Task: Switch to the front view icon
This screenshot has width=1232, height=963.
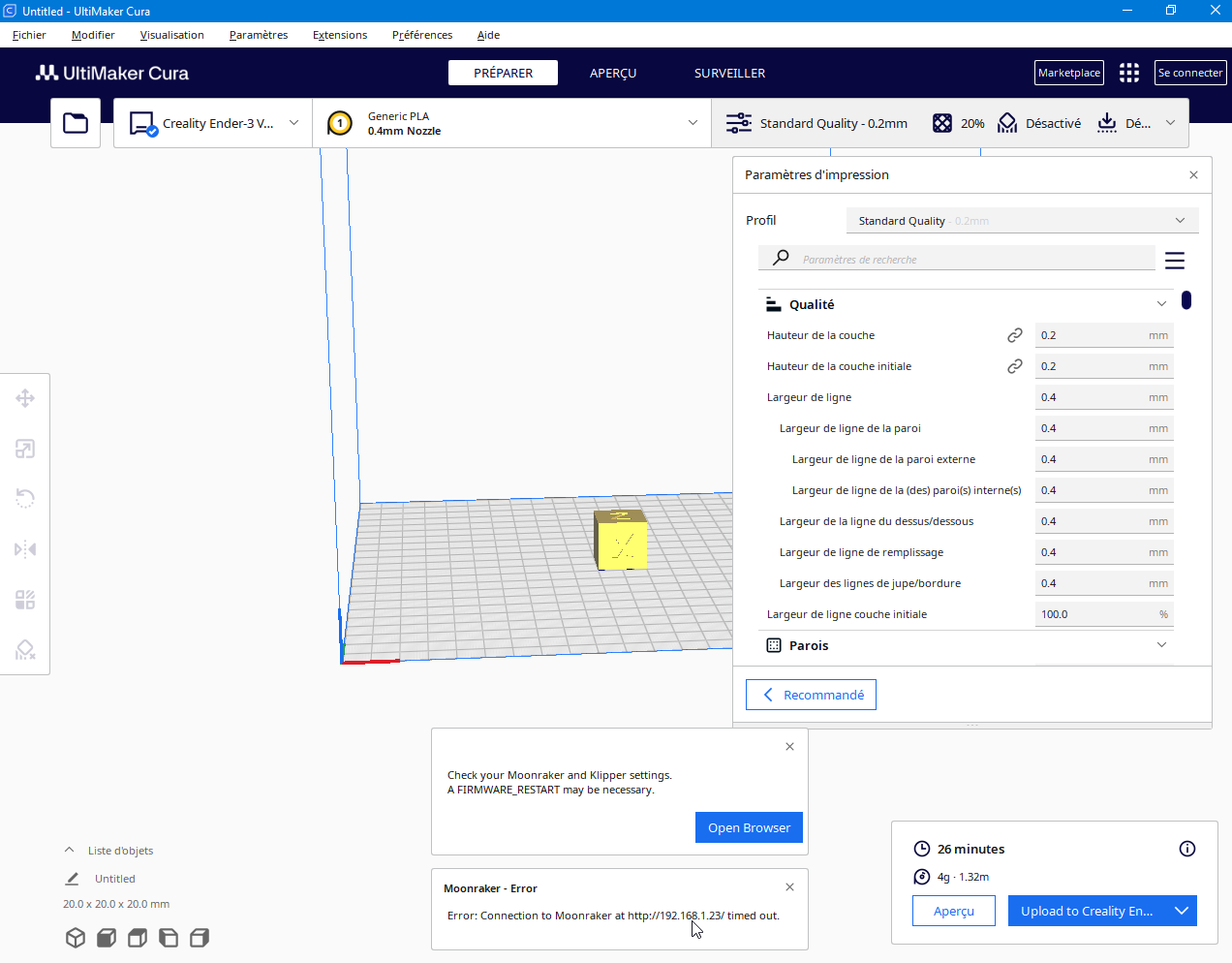Action: pos(107,938)
